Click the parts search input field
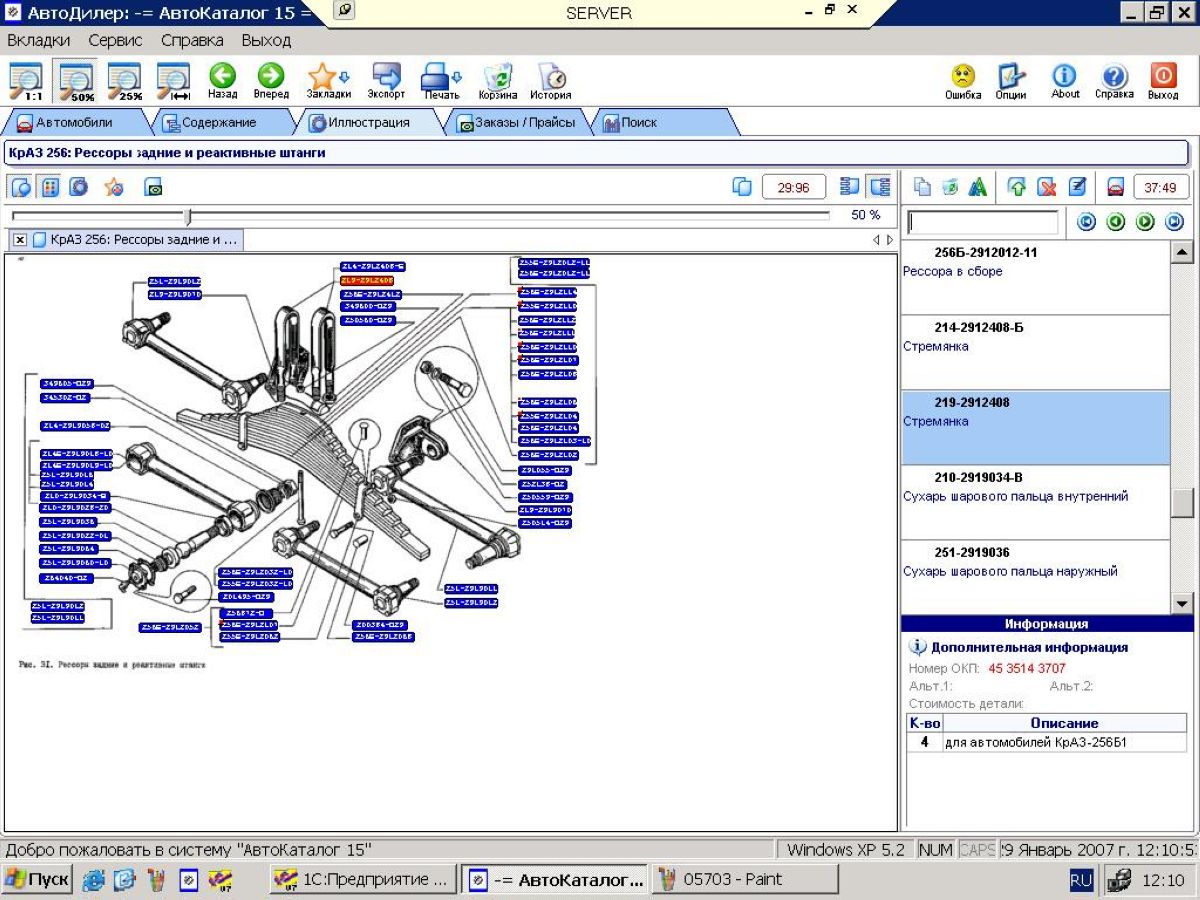 point(982,222)
